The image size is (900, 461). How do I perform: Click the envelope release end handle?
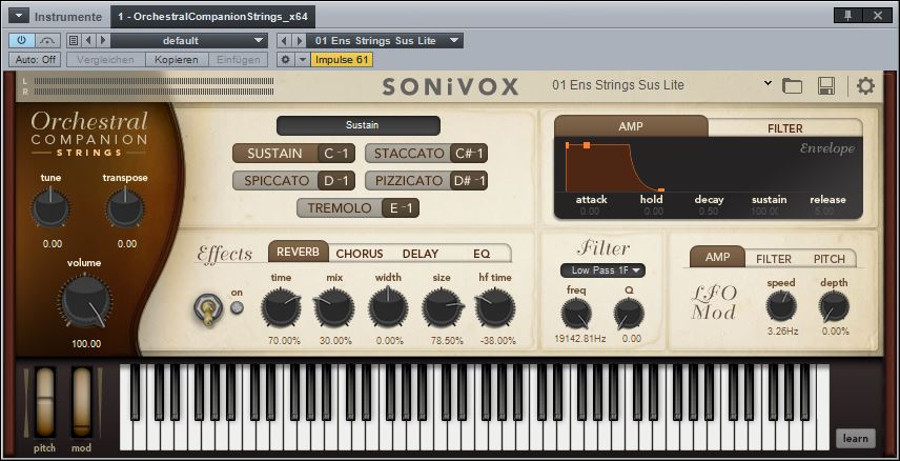661,189
